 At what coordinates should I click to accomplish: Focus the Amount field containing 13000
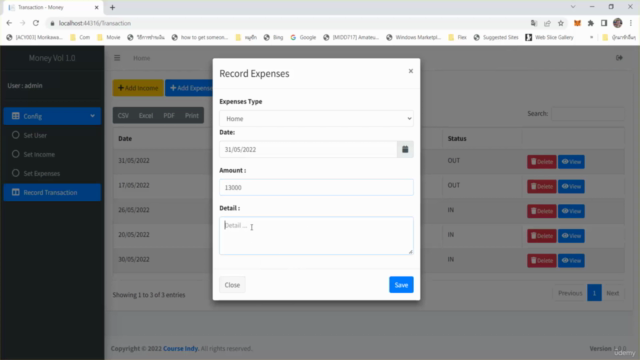[316, 187]
